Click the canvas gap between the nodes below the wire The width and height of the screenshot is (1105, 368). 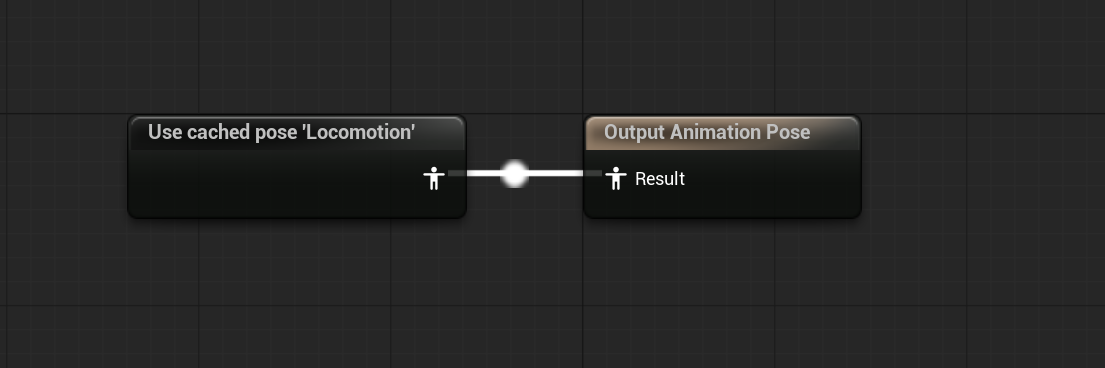(x=525, y=203)
